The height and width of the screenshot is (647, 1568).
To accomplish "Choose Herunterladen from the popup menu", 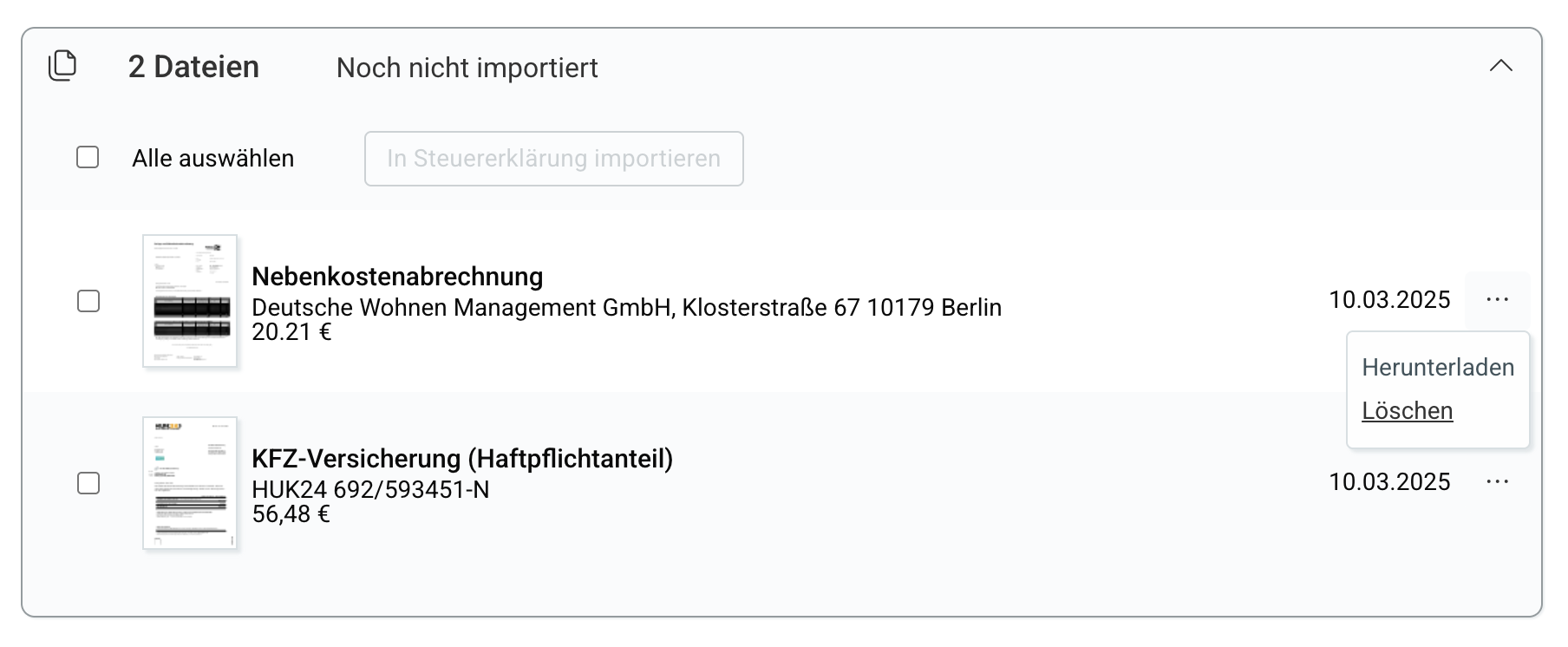I will click(1437, 368).
